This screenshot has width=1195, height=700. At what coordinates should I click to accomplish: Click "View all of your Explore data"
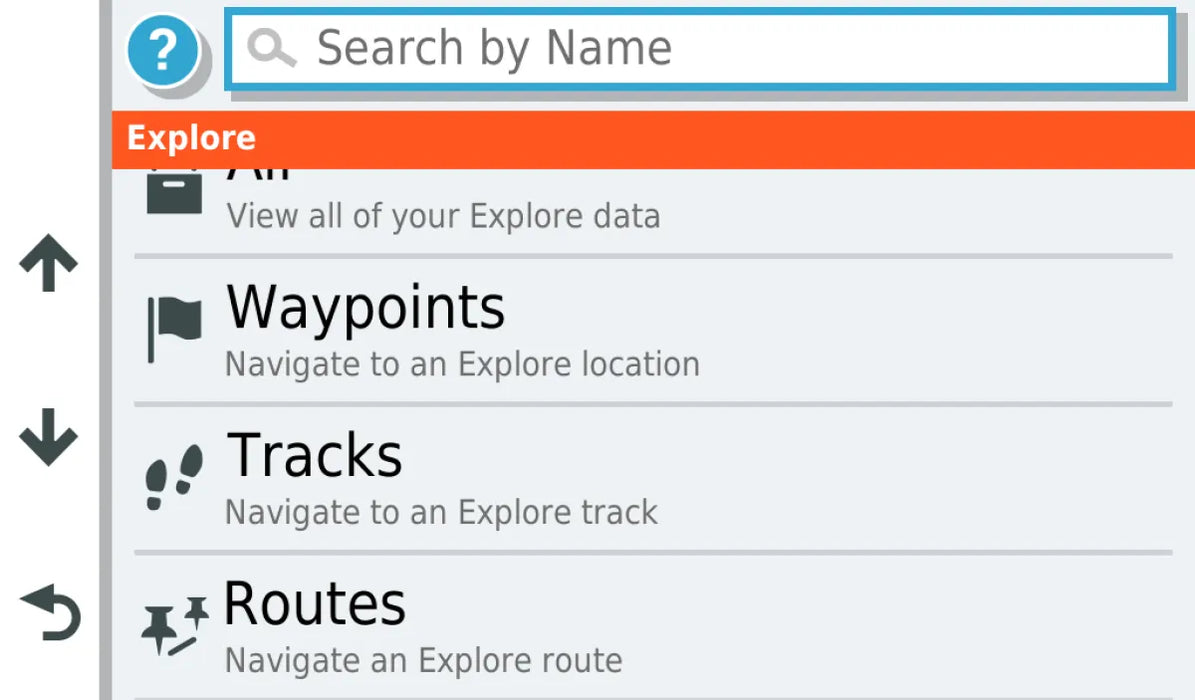click(443, 216)
